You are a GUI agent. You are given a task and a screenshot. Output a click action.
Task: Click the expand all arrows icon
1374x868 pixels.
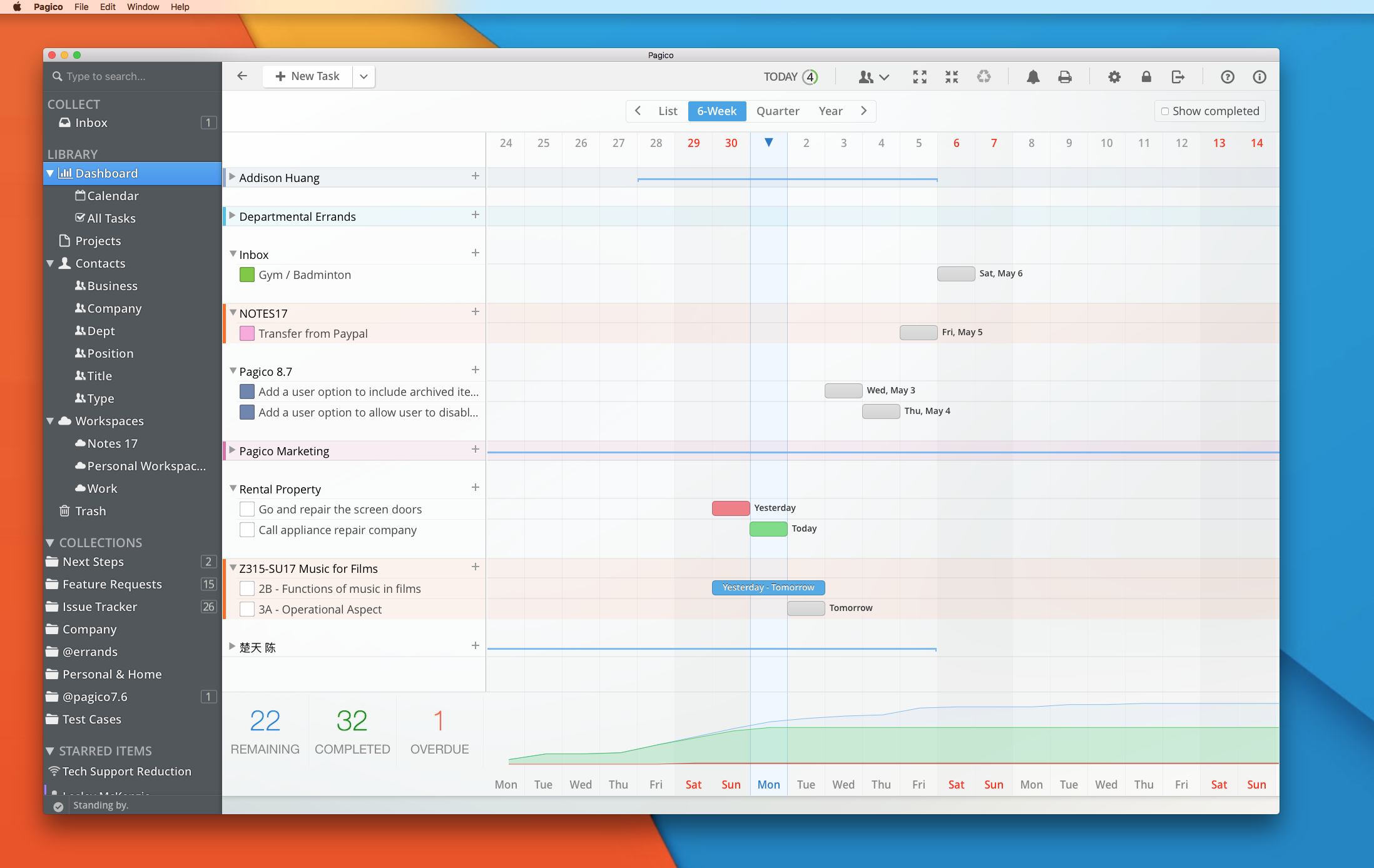pyautogui.click(x=920, y=77)
